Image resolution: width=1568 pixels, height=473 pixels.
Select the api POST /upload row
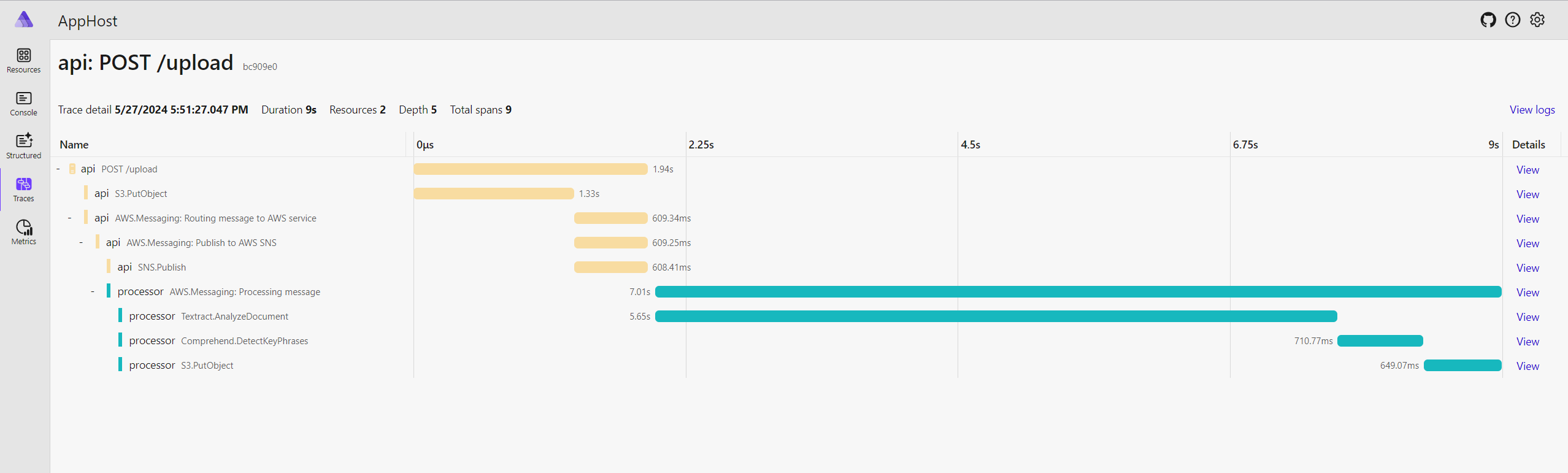coord(807,169)
